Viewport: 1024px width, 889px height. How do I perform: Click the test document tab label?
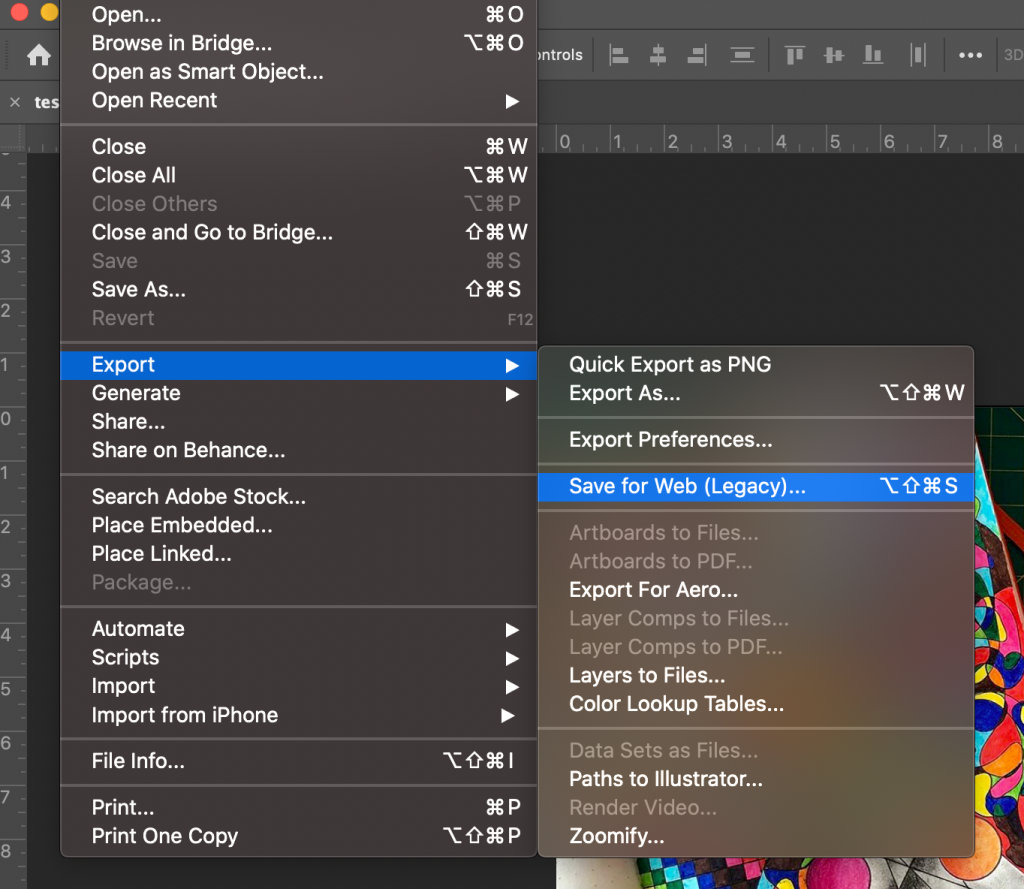click(47, 102)
